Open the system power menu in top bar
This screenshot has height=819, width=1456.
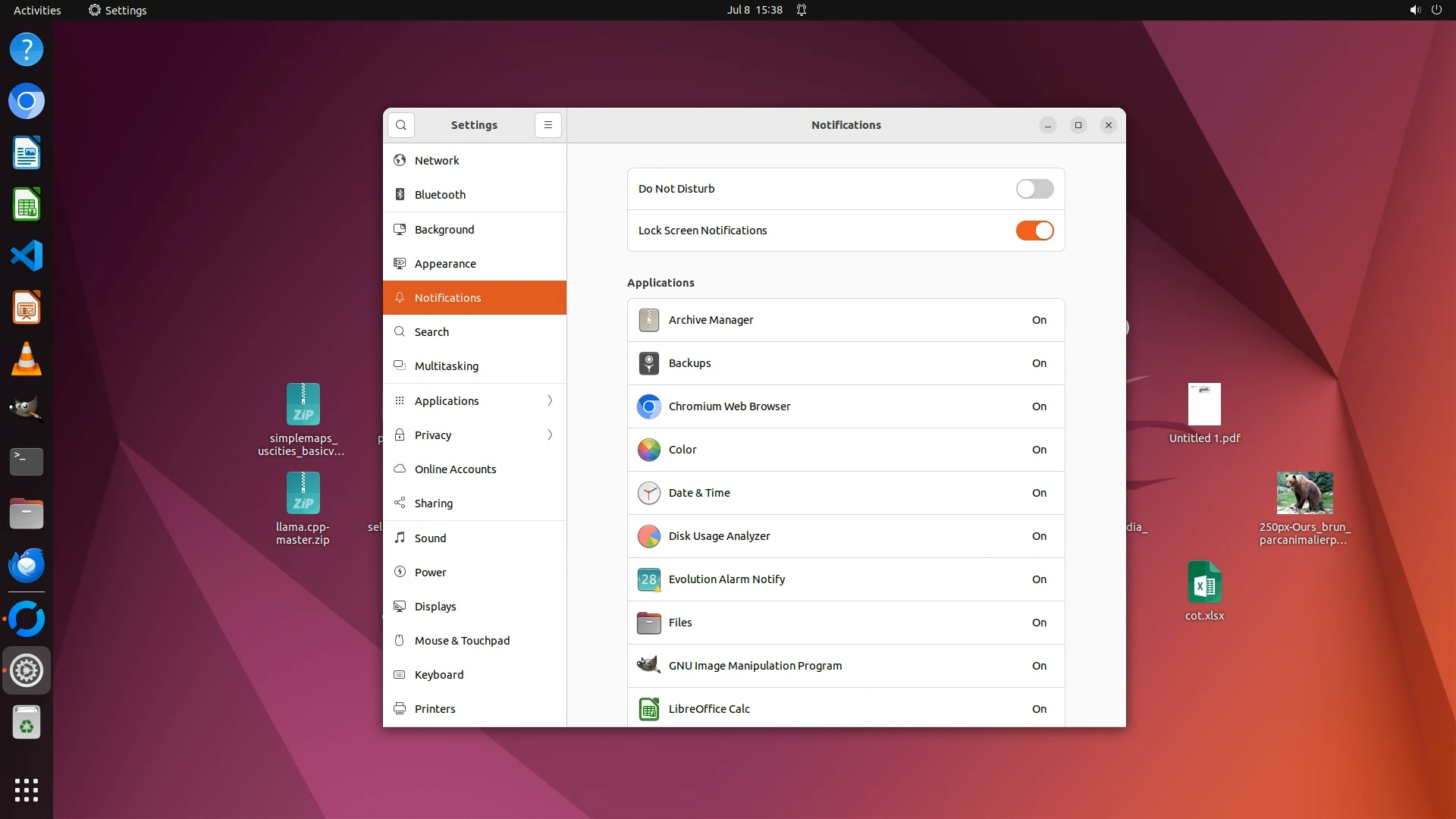pos(1436,10)
